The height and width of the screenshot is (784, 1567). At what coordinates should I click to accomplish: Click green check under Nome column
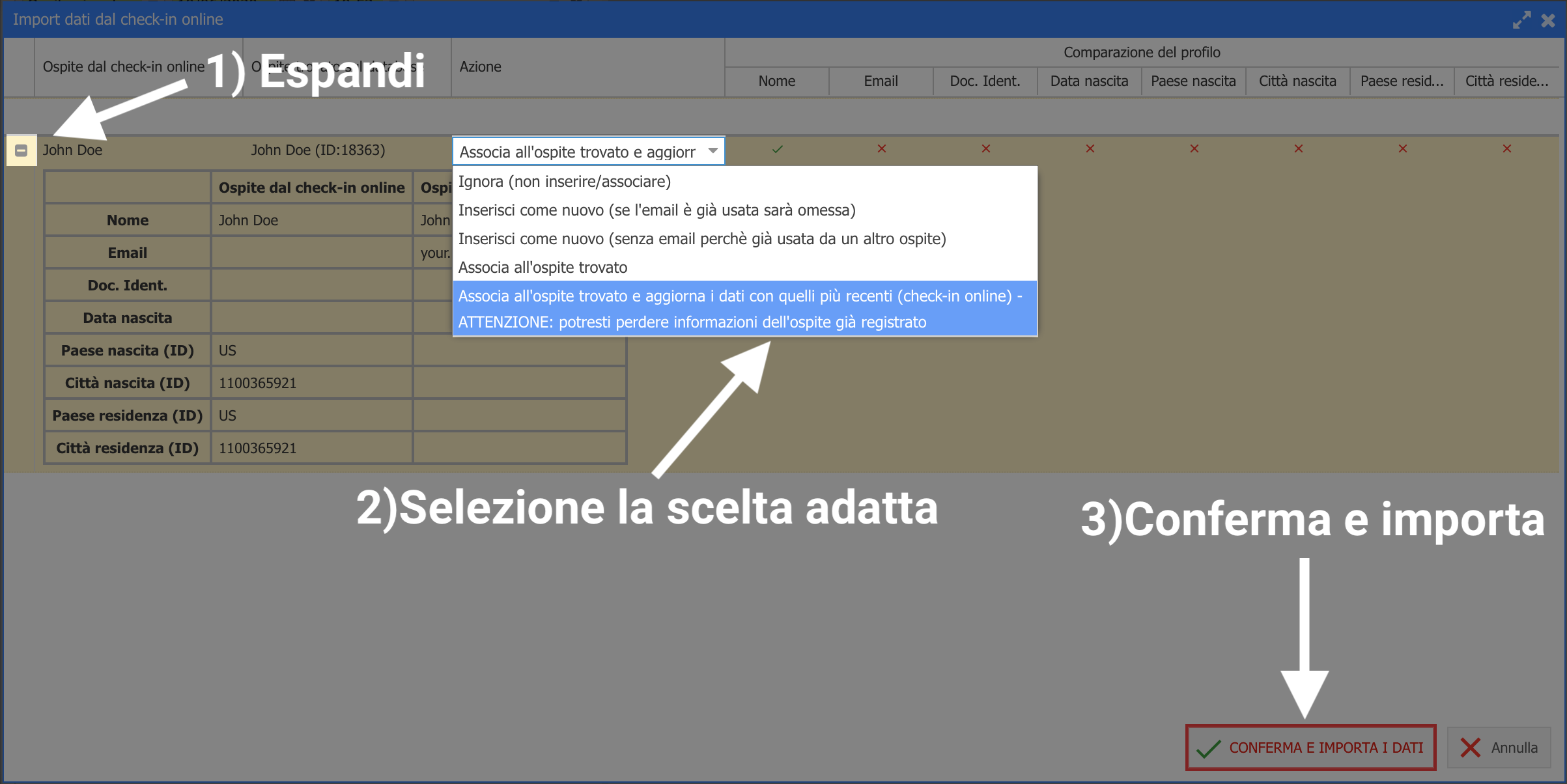point(777,149)
